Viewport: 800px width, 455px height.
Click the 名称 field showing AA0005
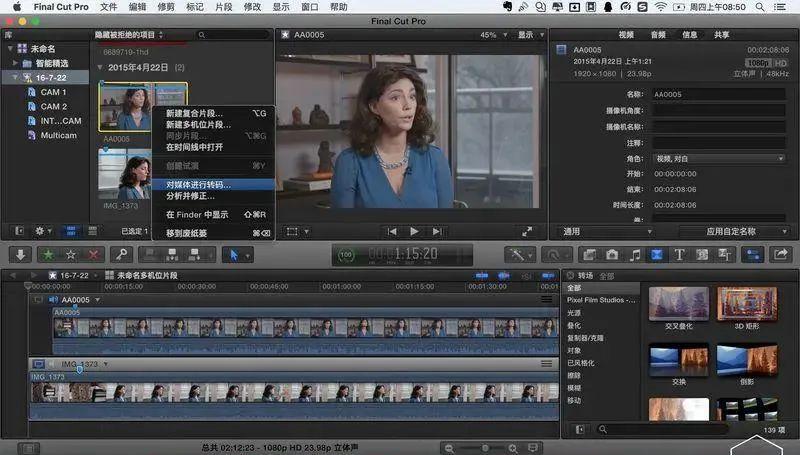(x=719, y=94)
